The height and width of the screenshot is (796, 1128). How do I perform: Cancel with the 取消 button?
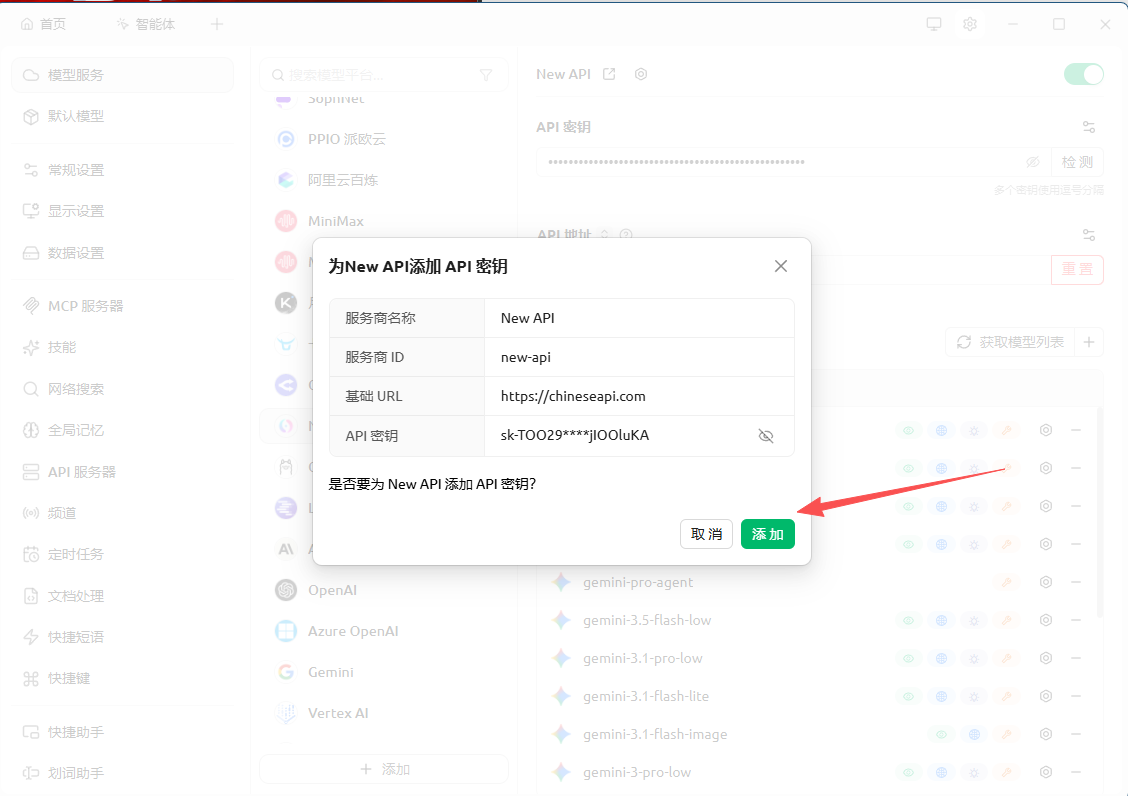coord(706,534)
